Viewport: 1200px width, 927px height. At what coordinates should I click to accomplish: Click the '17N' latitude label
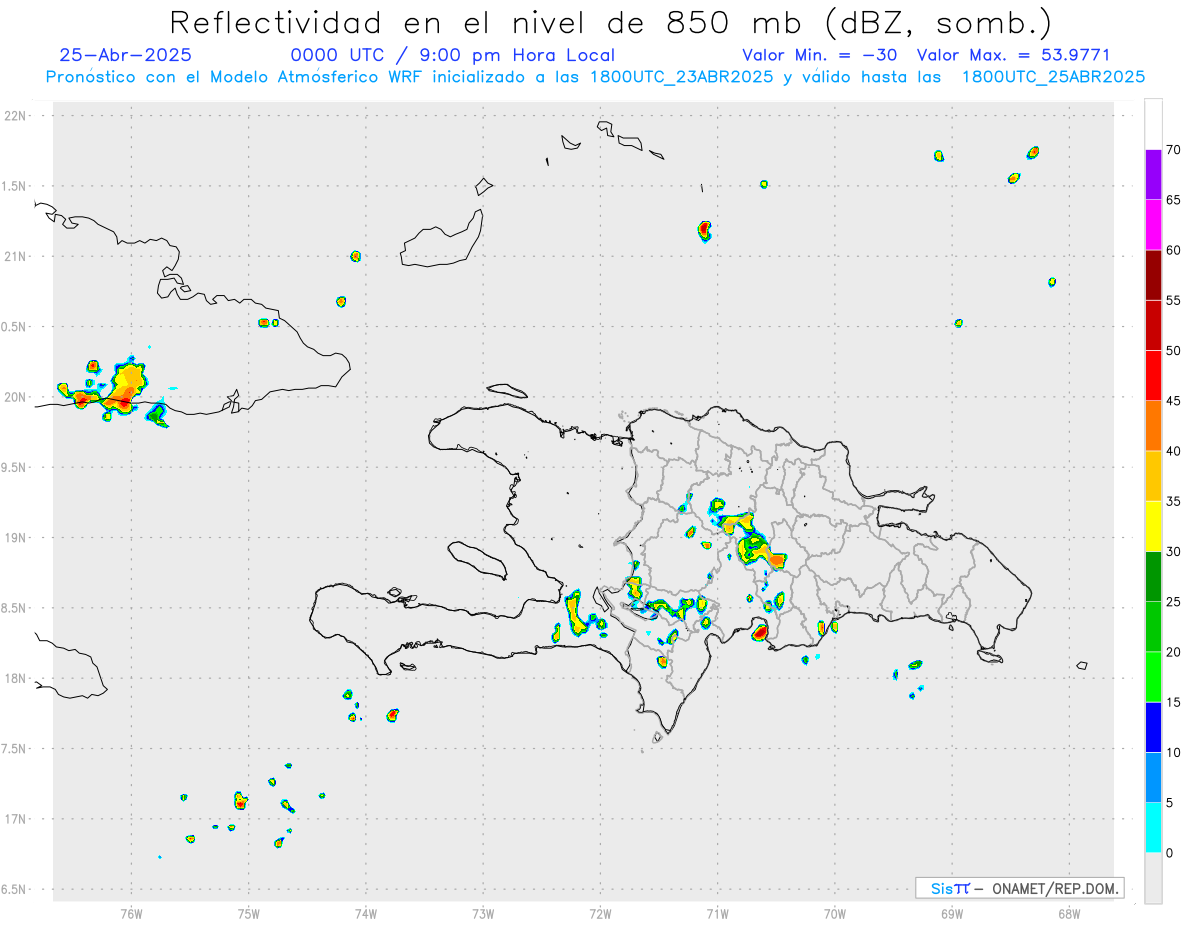pos(16,819)
